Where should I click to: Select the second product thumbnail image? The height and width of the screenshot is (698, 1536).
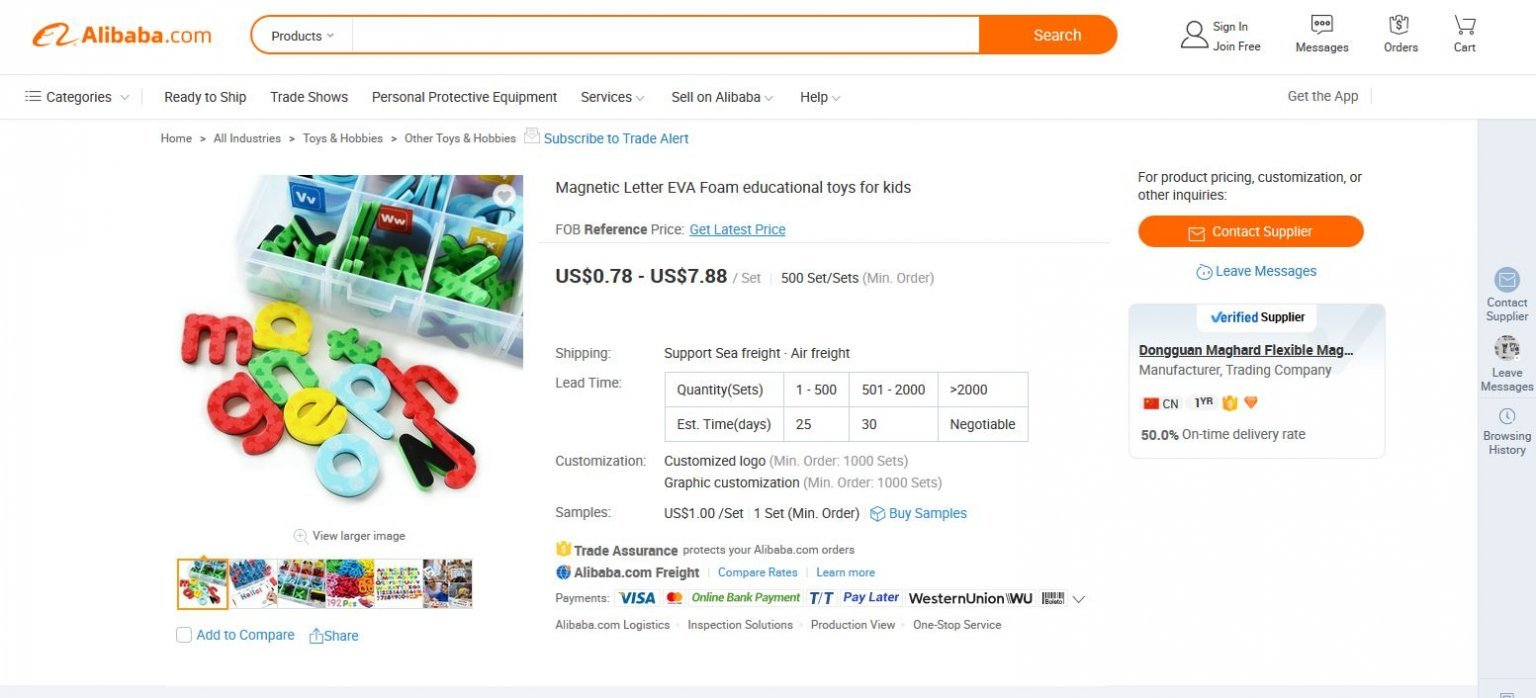(x=252, y=584)
